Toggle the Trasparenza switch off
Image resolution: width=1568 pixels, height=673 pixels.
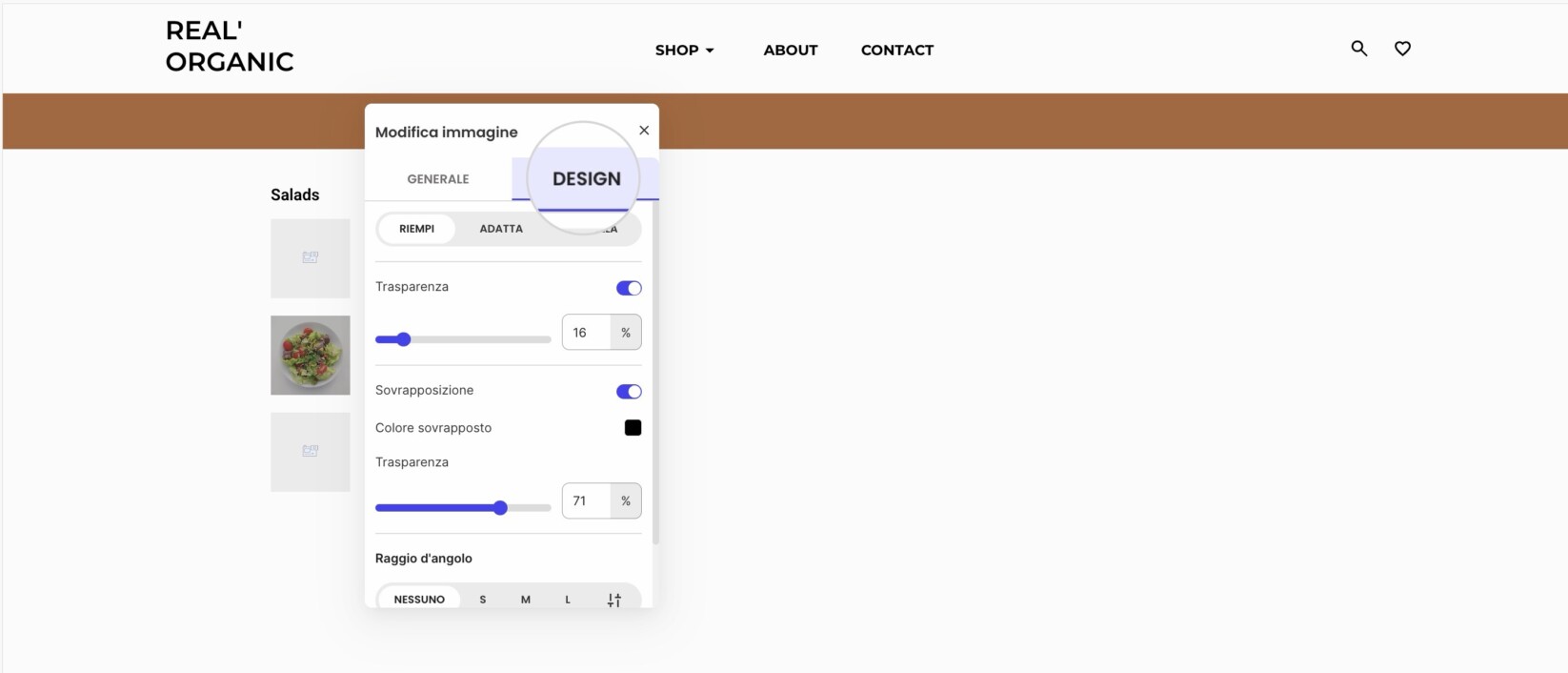pyautogui.click(x=629, y=288)
